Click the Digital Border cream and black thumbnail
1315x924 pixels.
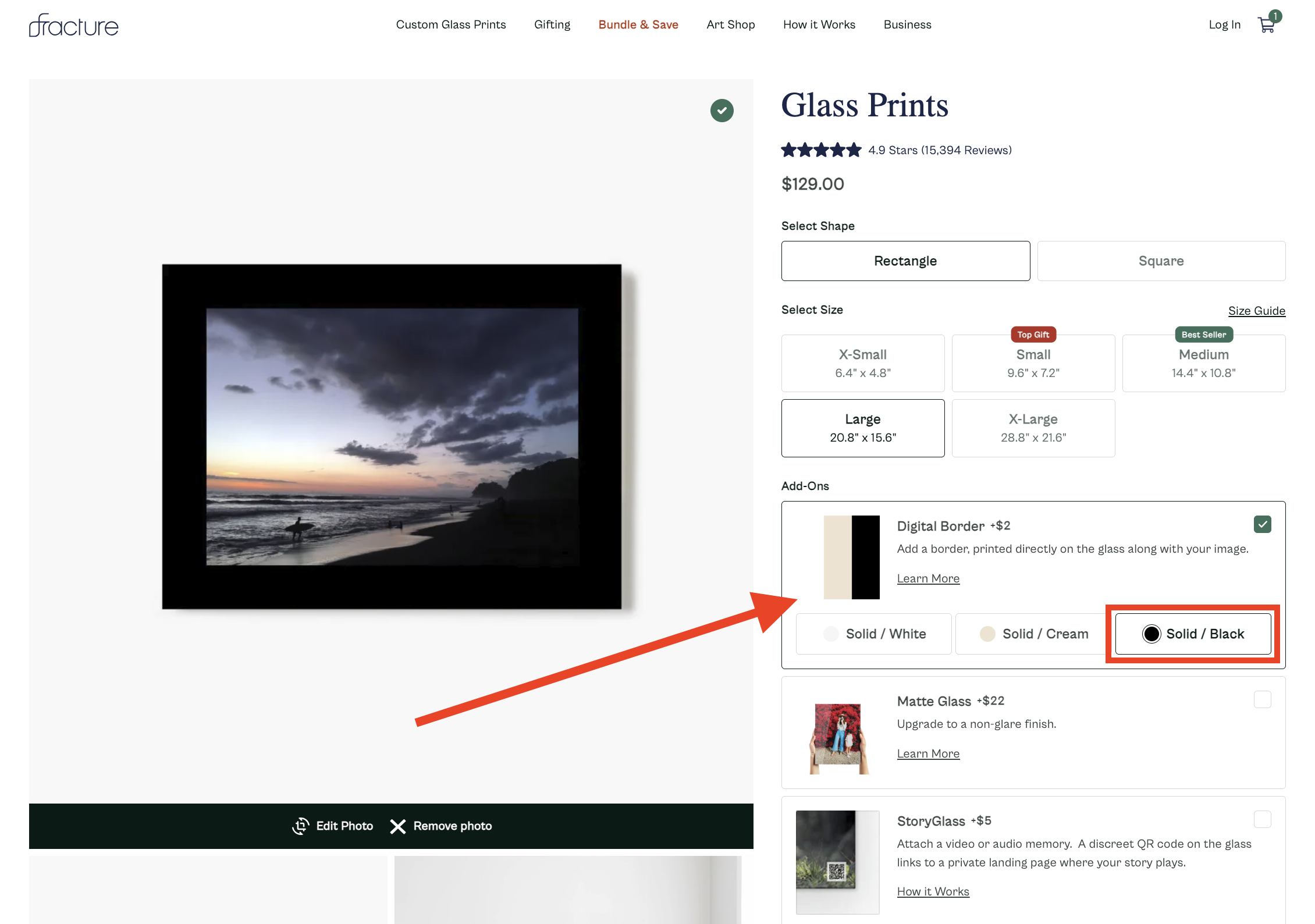click(x=851, y=557)
